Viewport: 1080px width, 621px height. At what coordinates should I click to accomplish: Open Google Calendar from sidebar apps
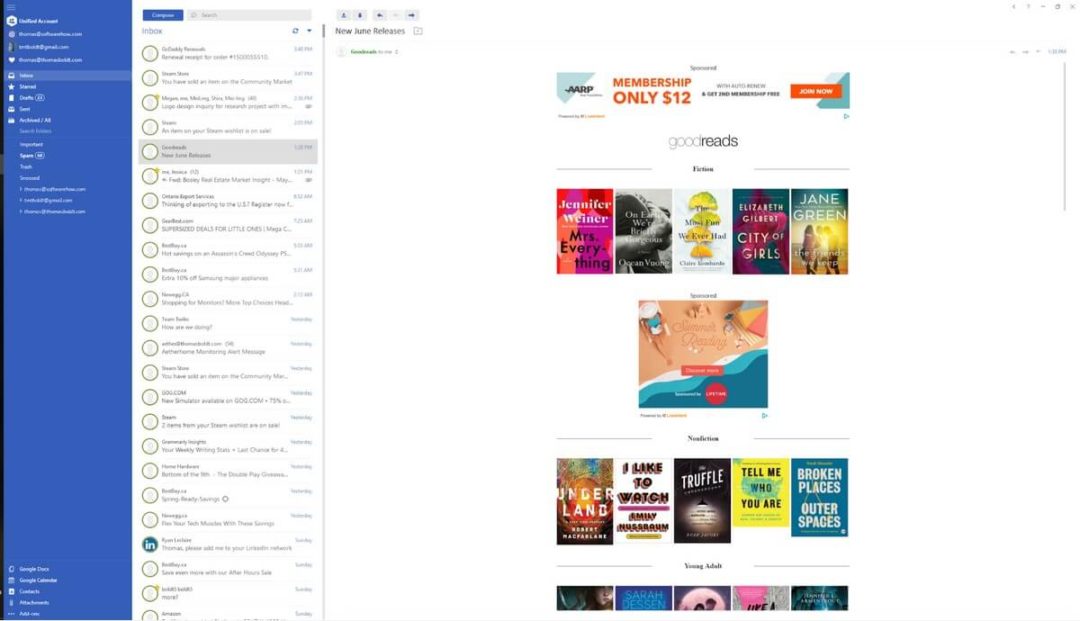coord(38,580)
